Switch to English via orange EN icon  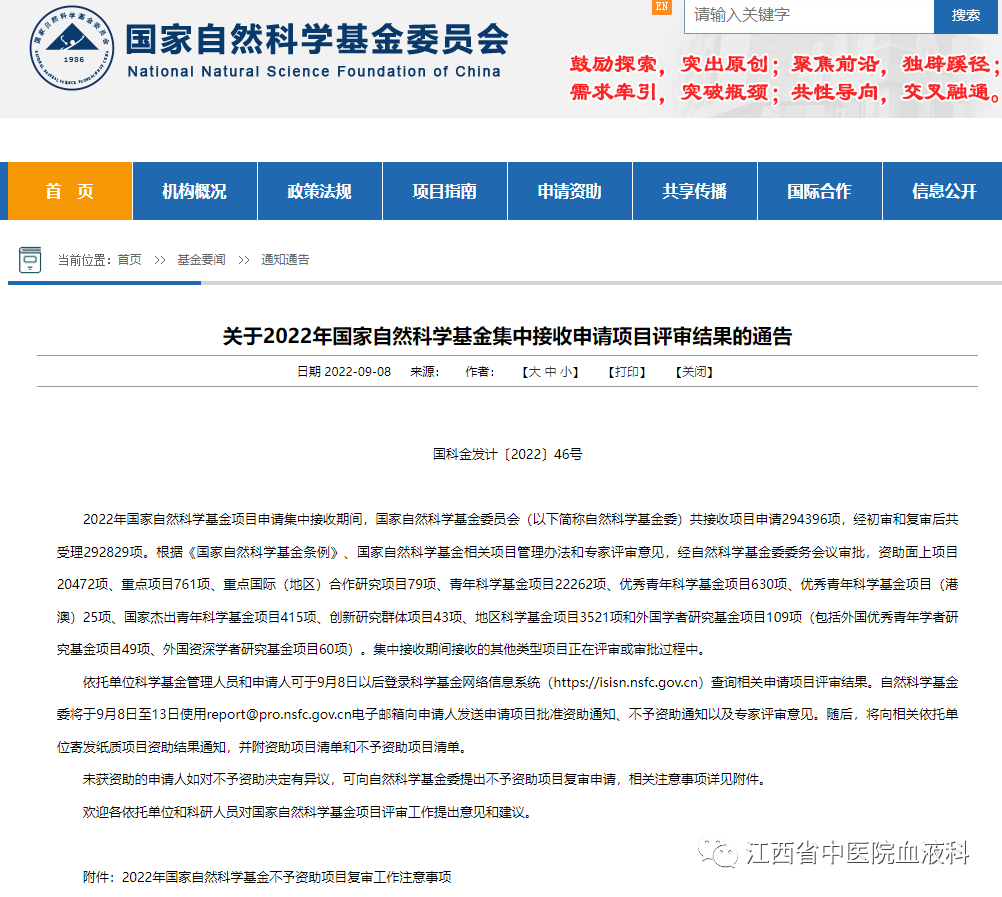coord(662,7)
